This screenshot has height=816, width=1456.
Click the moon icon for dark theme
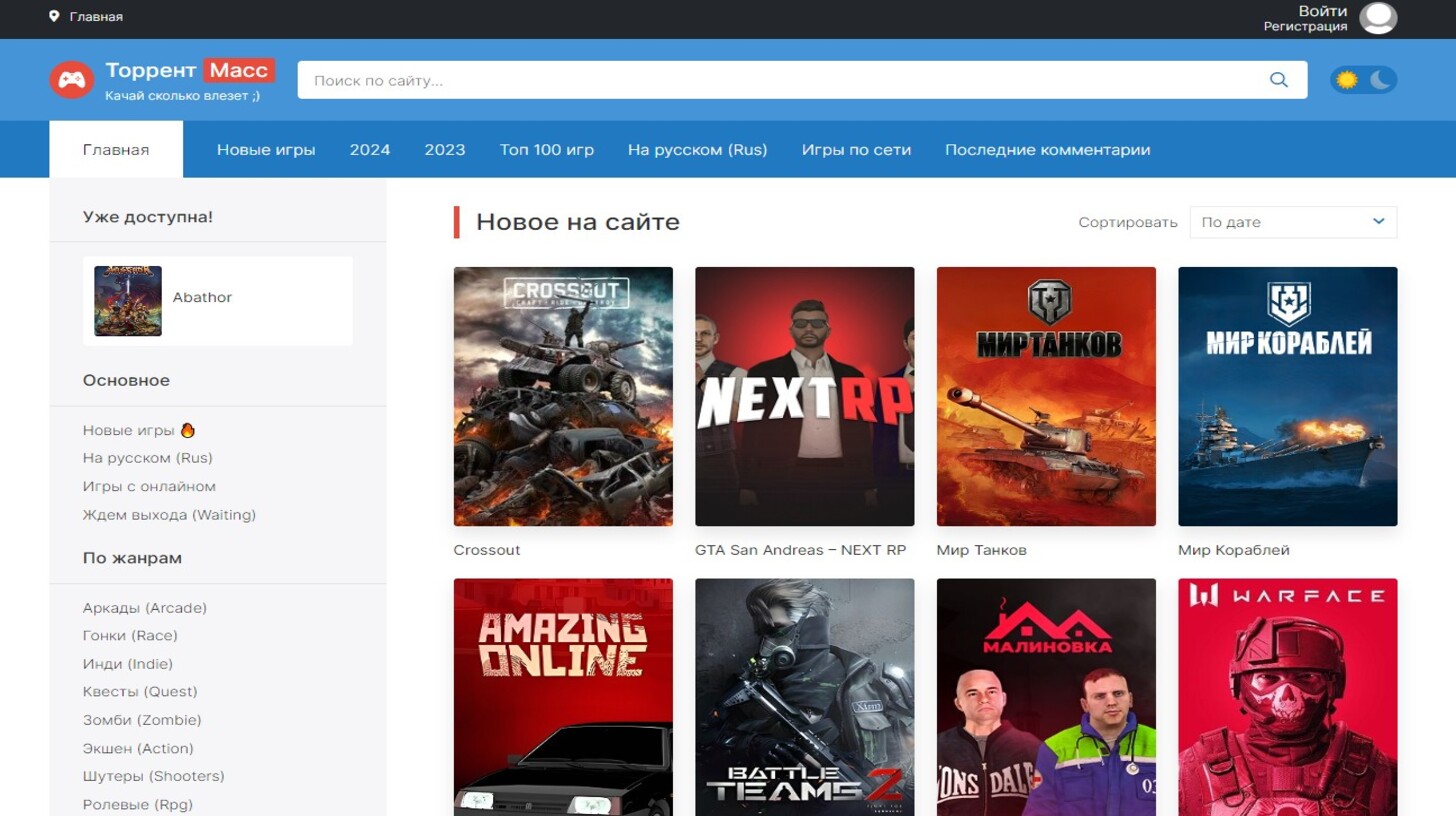click(x=1380, y=80)
